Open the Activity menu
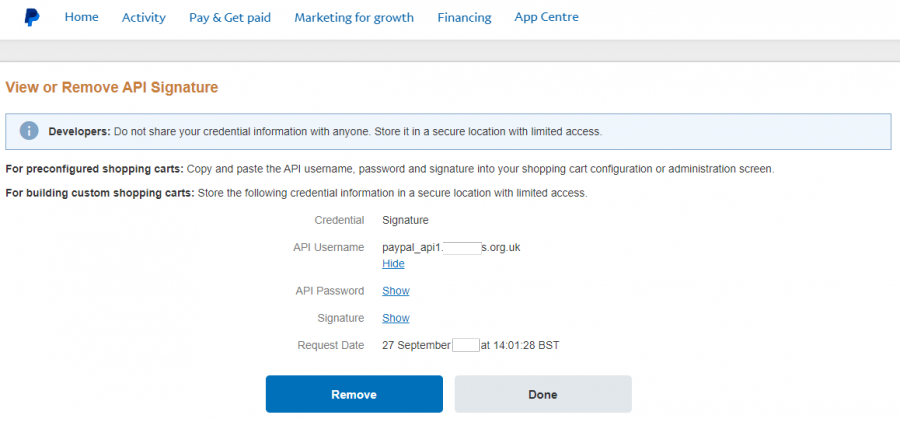Image resolution: width=900 pixels, height=422 pixels. [x=143, y=18]
